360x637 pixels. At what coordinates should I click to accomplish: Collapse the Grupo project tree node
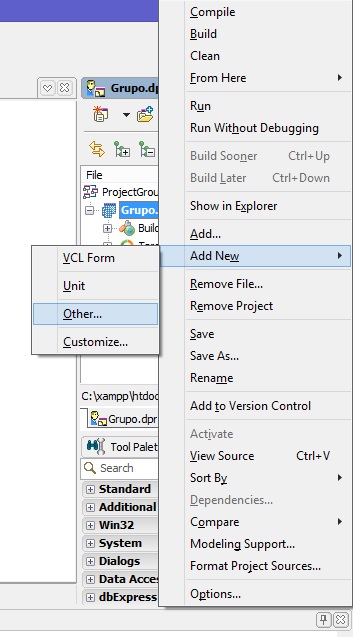click(89, 210)
